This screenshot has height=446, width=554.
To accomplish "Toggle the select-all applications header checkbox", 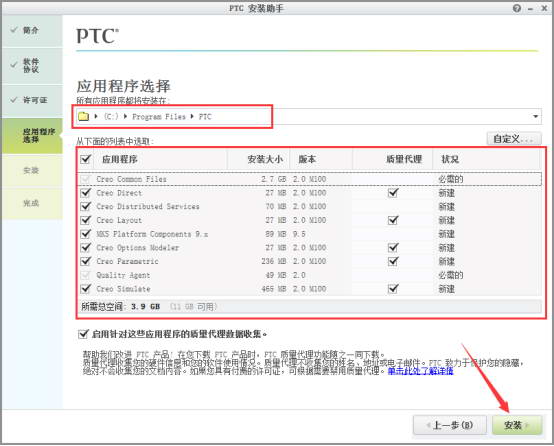I will tap(86, 159).
